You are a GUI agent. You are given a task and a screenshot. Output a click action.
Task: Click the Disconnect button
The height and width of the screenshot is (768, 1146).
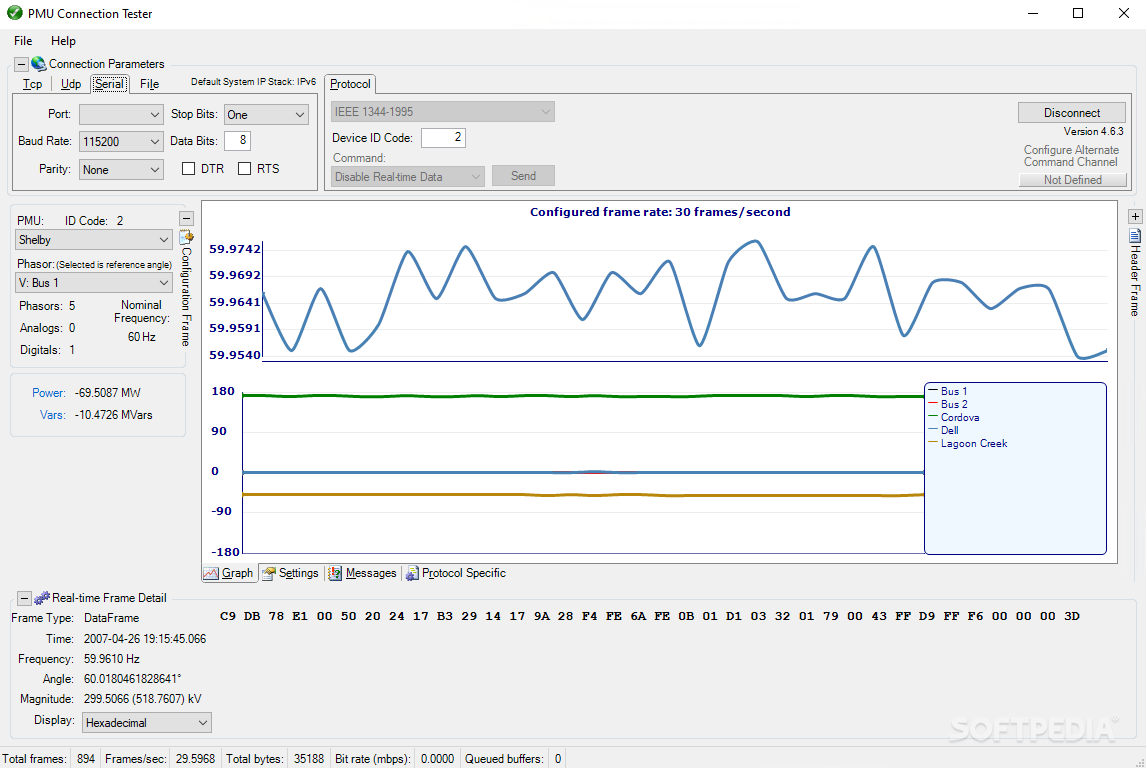(x=1071, y=113)
